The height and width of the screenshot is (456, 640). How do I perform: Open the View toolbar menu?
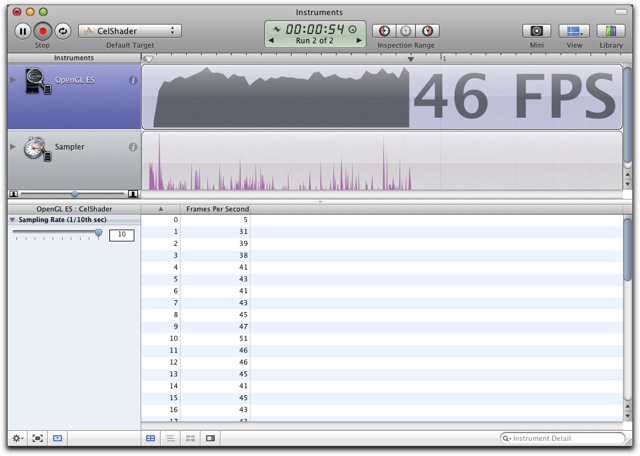coord(574,31)
